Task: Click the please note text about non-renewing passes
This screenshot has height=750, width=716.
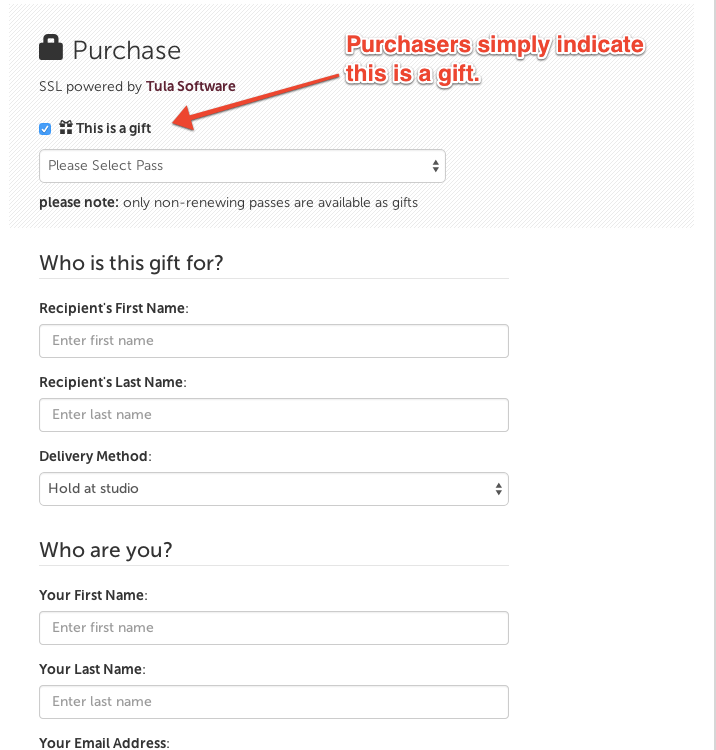Action: pyautogui.click(x=229, y=203)
